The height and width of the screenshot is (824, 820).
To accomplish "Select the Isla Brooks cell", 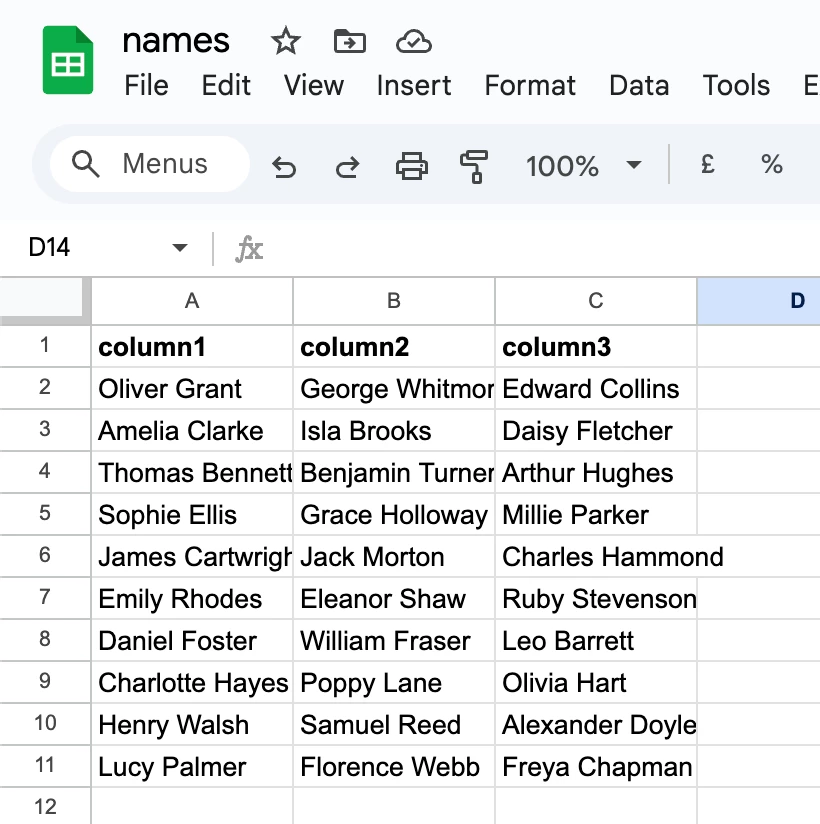I will coord(394,430).
